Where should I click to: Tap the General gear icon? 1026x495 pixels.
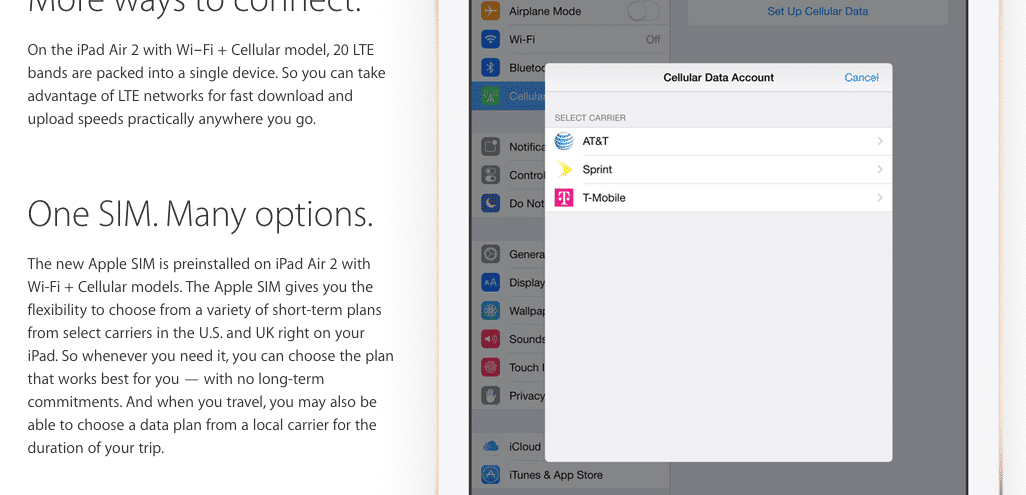tap(491, 254)
